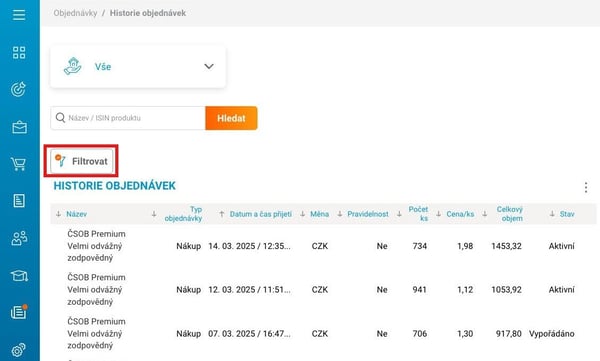Open the shopping cart icon
The height and width of the screenshot is (361, 600).
(x=18, y=164)
